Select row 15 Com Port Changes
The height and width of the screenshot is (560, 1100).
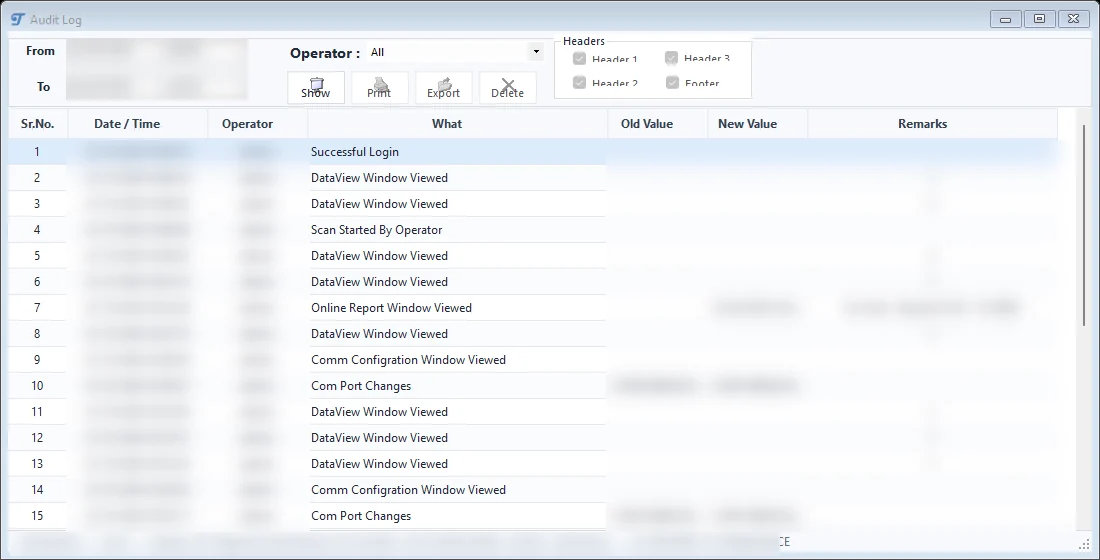pos(533,515)
